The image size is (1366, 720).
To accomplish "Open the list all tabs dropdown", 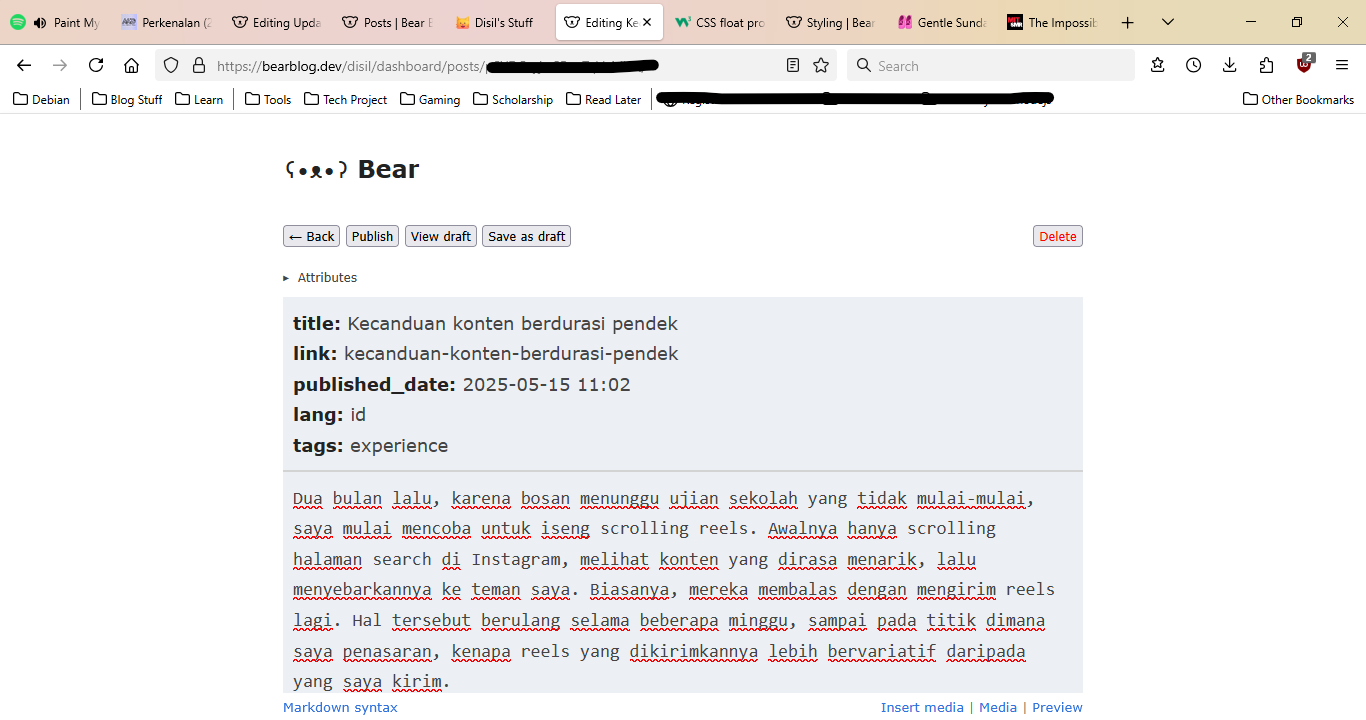I will point(1168,22).
